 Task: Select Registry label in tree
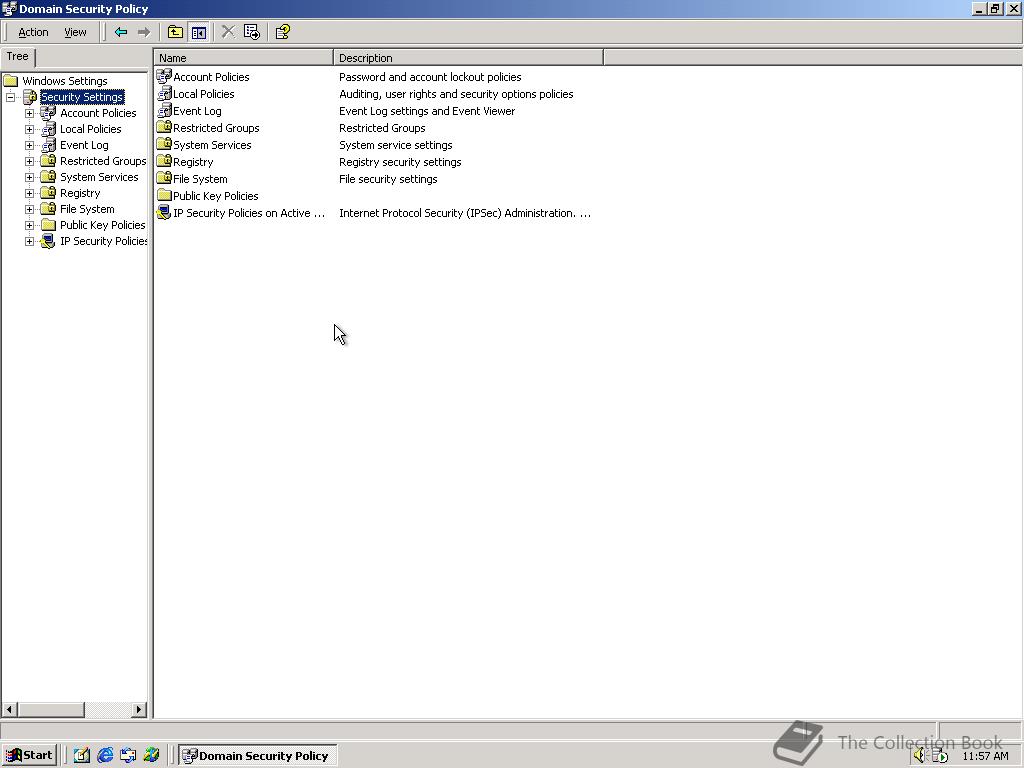click(x=80, y=193)
